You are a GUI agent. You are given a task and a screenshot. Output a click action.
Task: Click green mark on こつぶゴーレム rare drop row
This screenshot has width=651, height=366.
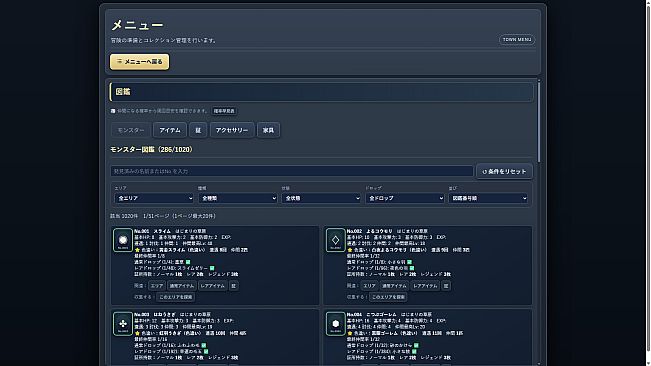point(414,351)
